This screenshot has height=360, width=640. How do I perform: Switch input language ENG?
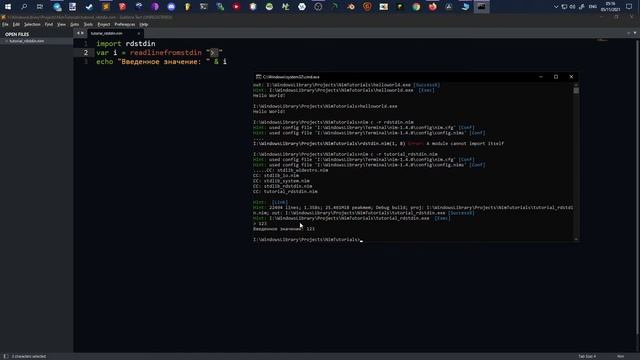click(593, 7)
